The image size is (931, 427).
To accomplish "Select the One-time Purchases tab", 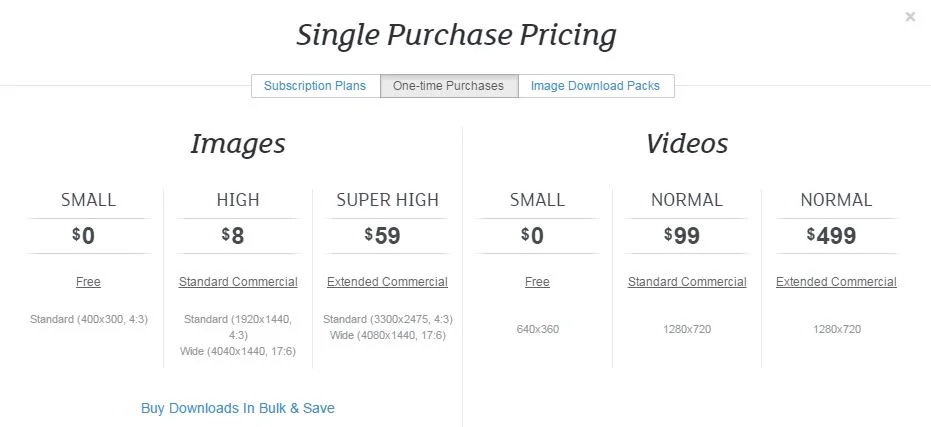I will point(449,86).
